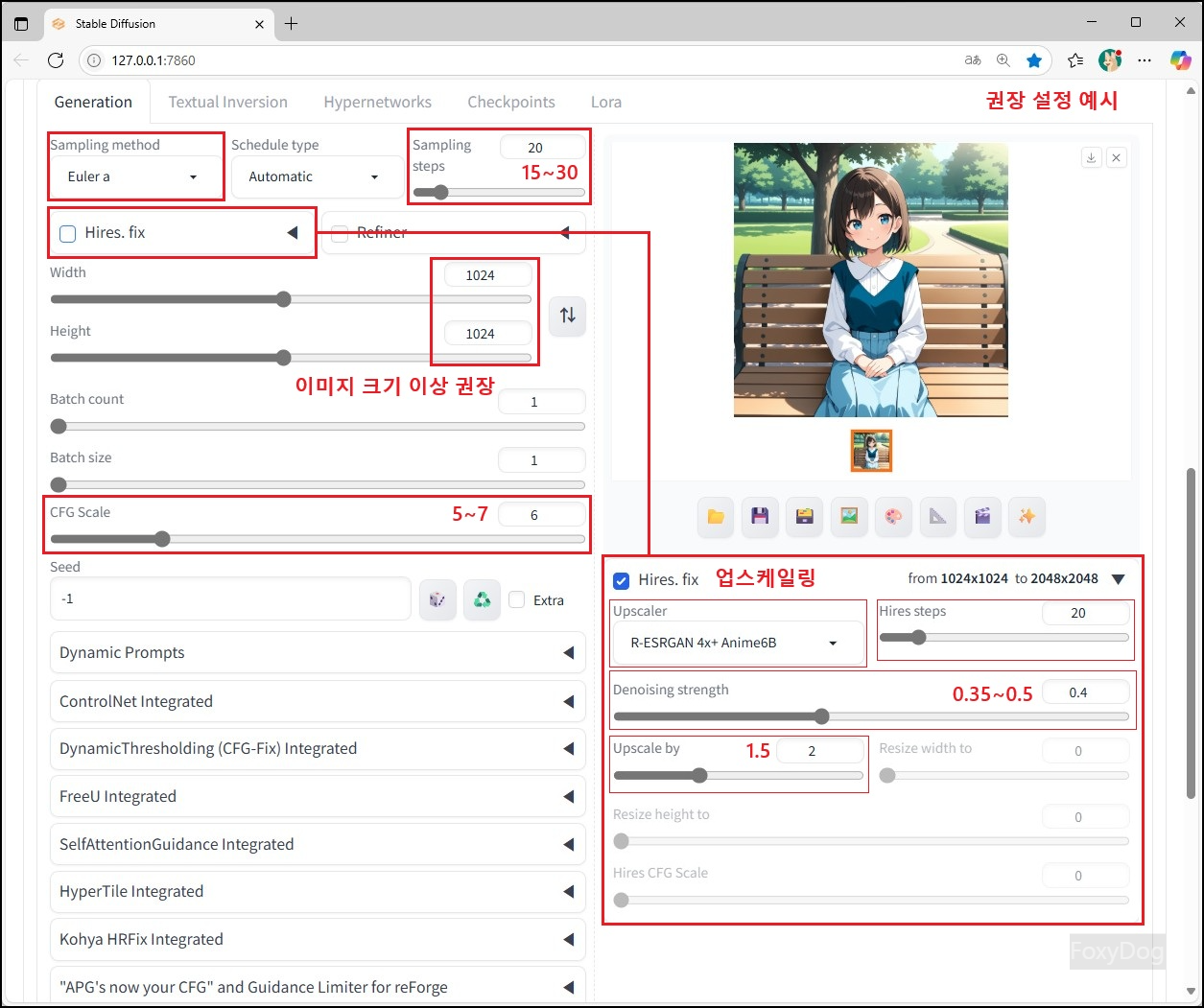Open the Upscaler R-ESRGAN dropdown

[x=738, y=643]
